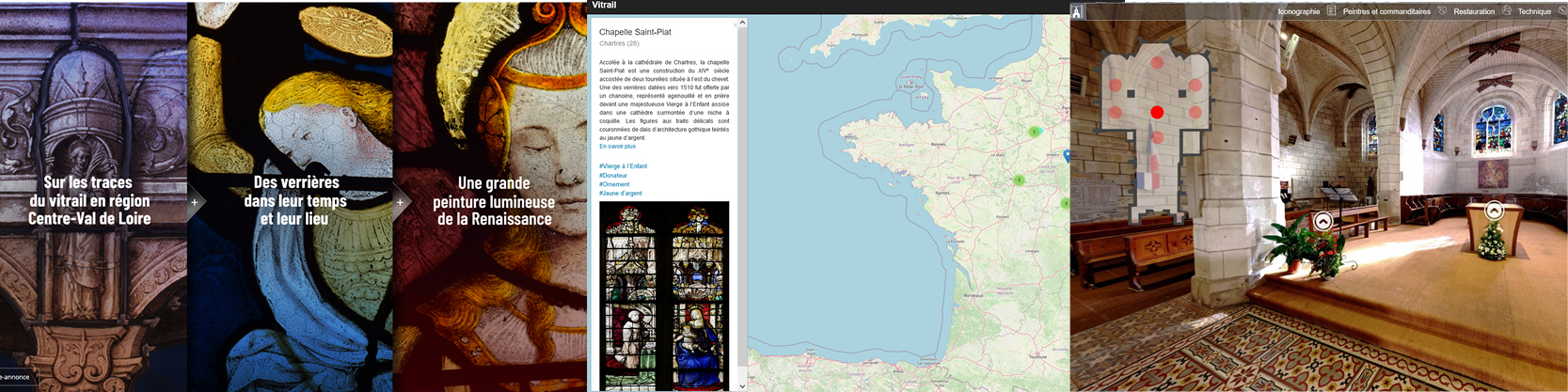Image resolution: width=1568 pixels, height=392 pixels.
Task: Click the Bordeaux label on the map
Action: click(x=973, y=295)
